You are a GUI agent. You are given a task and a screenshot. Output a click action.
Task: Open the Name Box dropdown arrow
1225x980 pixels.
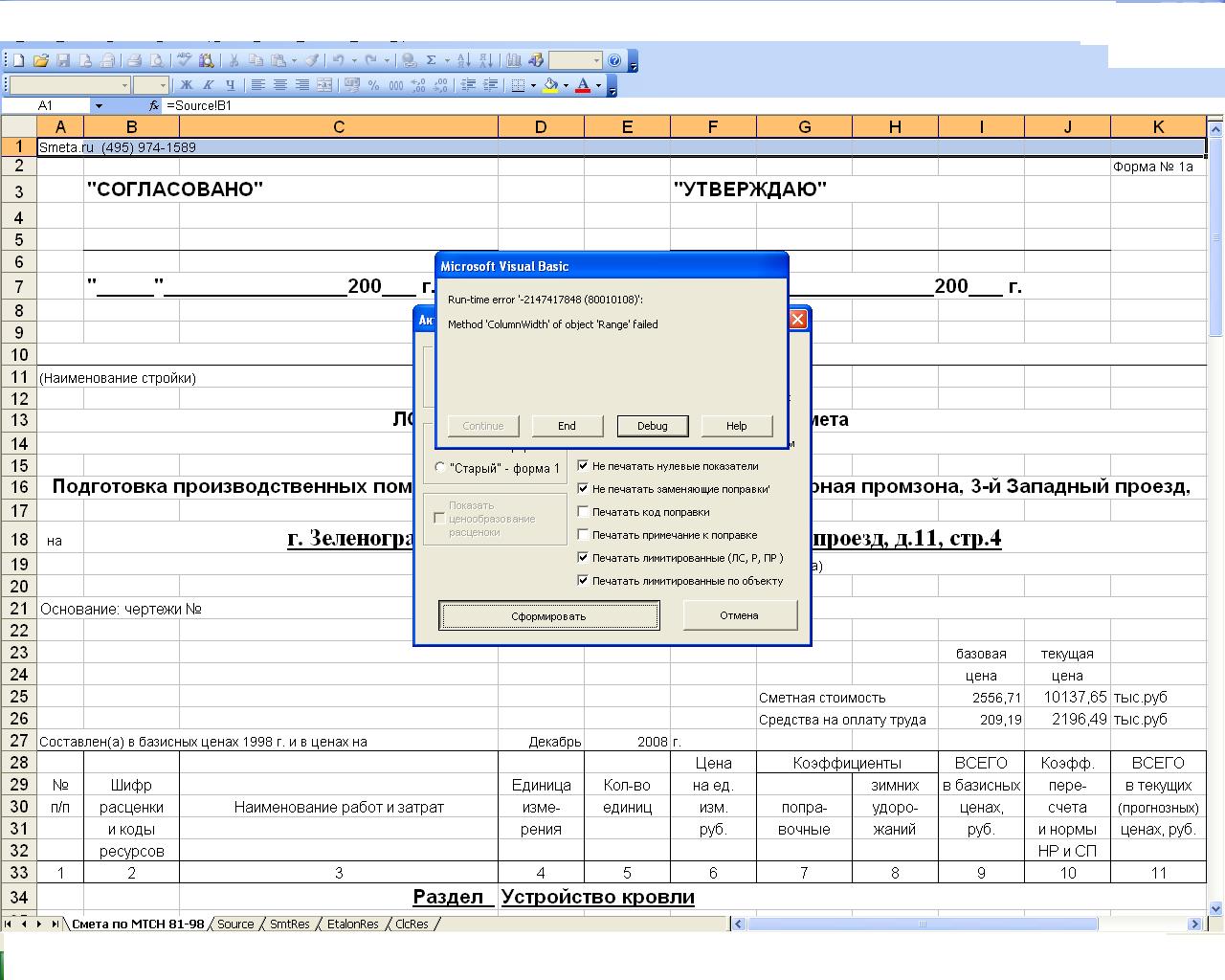[x=98, y=105]
